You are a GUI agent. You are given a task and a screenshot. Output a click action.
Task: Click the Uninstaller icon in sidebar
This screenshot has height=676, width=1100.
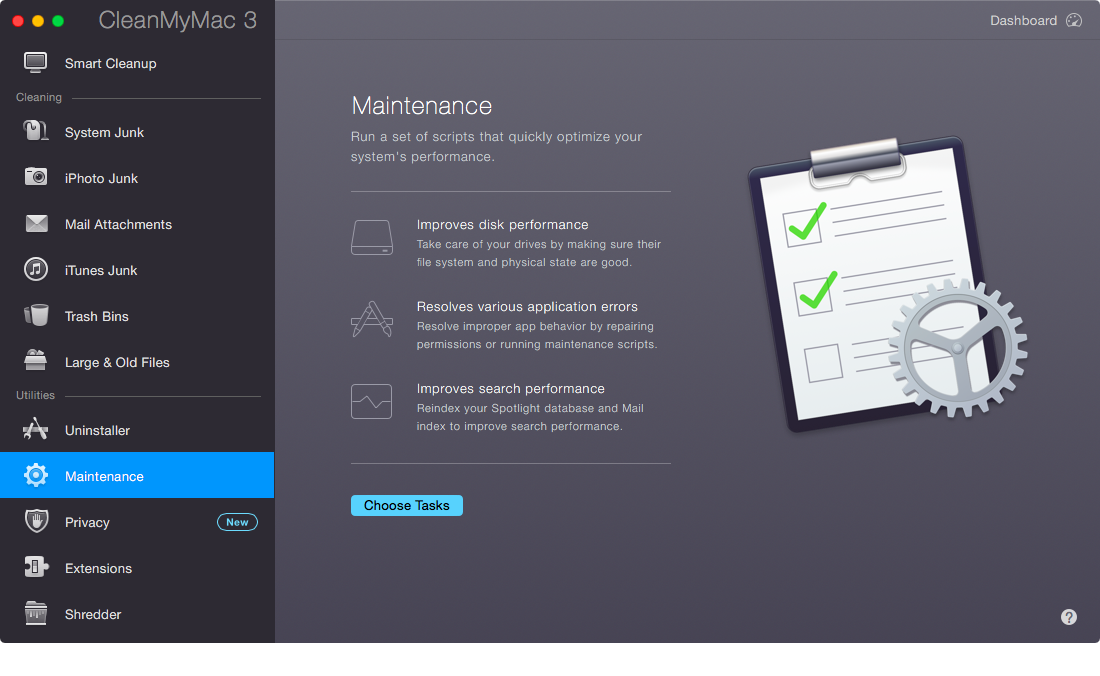coord(35,429)
